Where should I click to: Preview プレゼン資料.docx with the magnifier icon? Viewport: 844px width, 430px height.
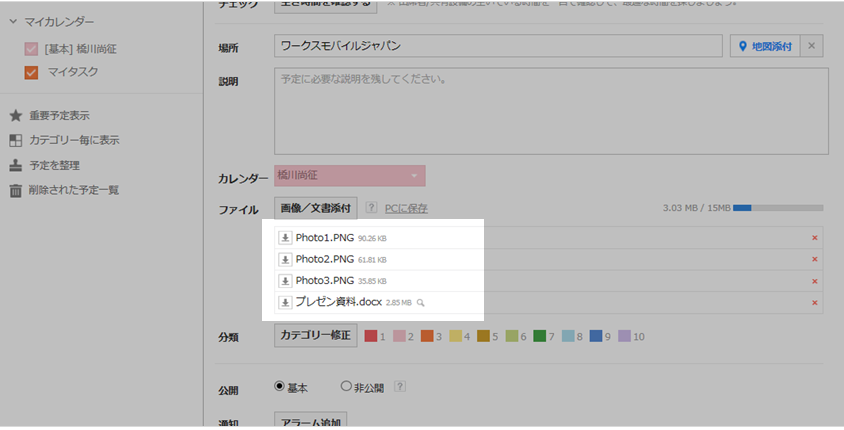pyautogui.click(x=421, y=302)
